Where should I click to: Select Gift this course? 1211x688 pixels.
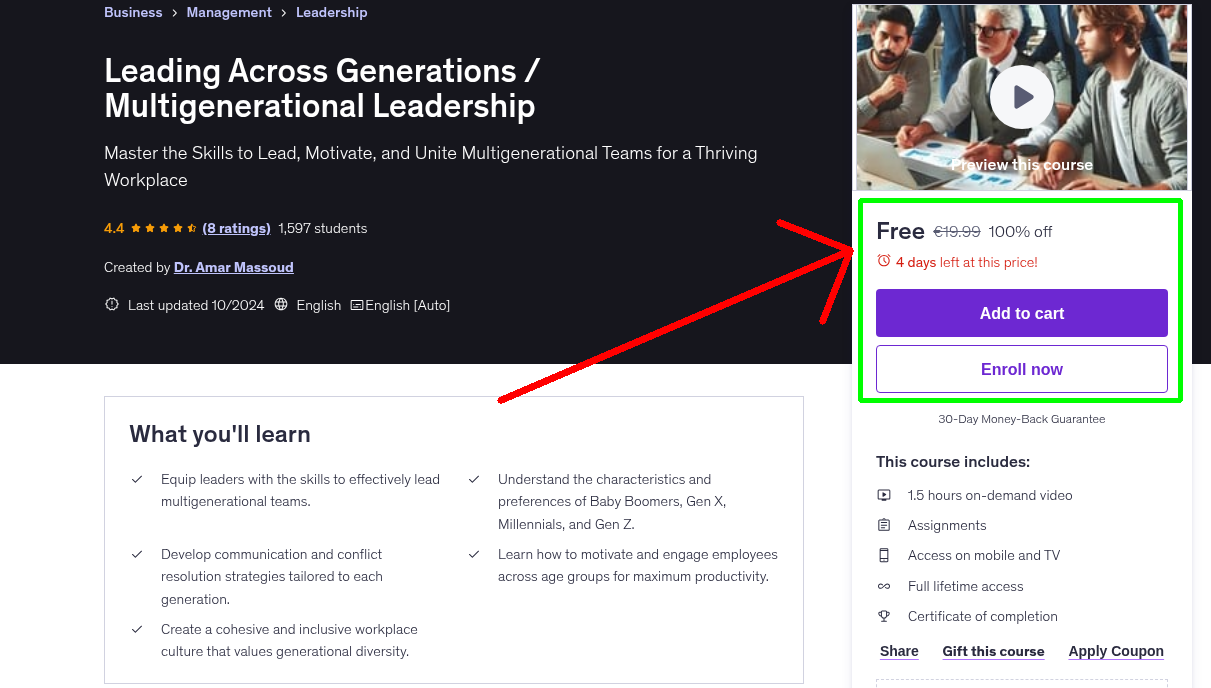[x=993, y=651]
